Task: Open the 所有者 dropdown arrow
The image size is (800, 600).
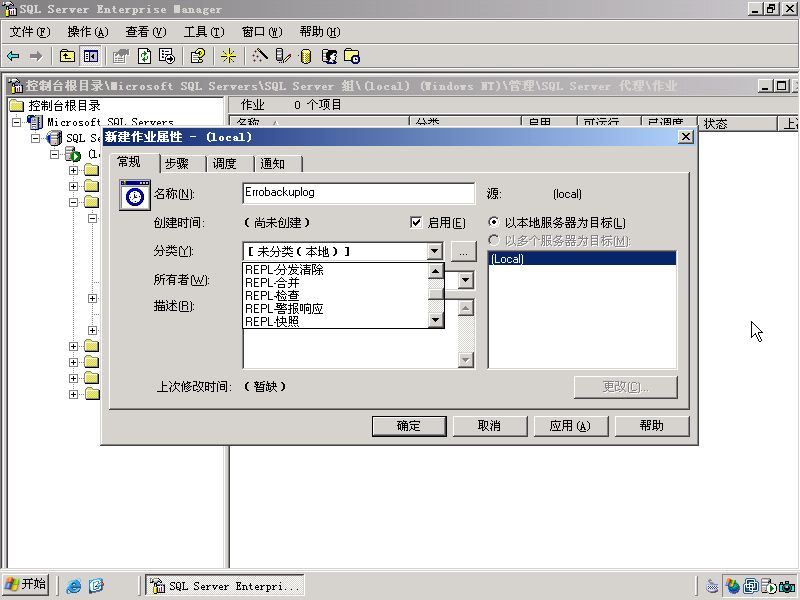Action: (465, 280)
